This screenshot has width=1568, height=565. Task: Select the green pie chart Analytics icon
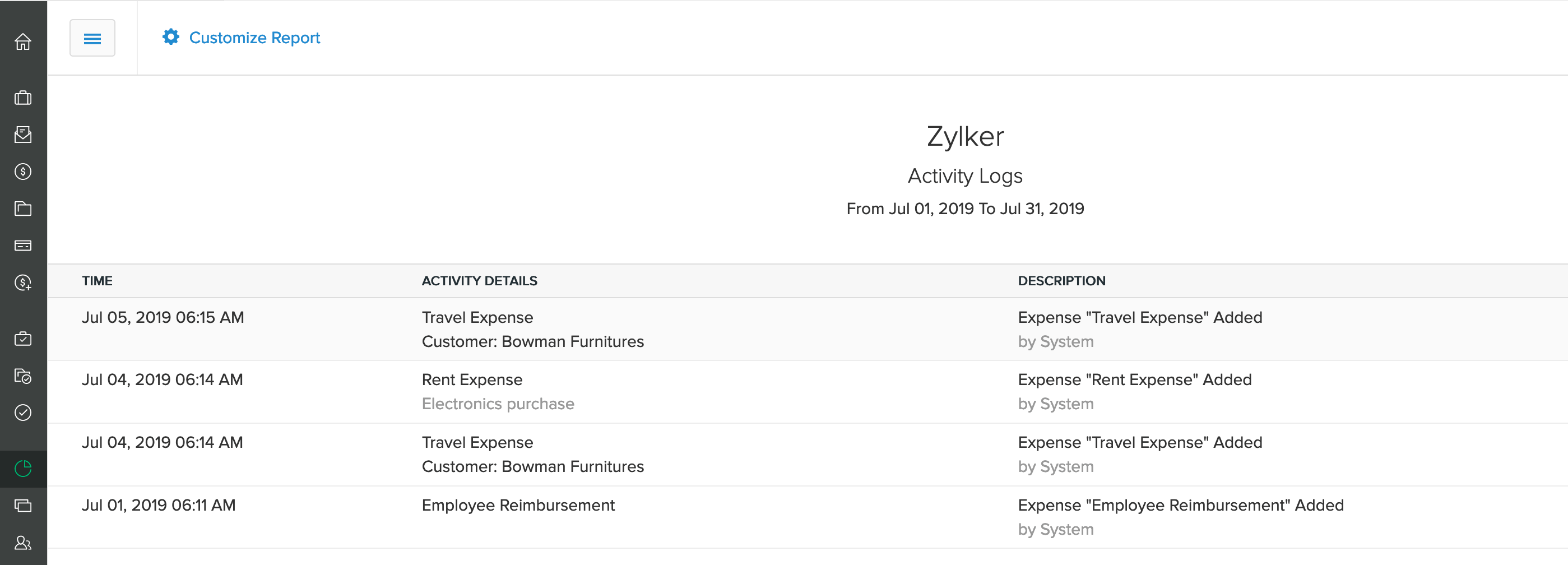pyautogui.click(x=23, y=468)
